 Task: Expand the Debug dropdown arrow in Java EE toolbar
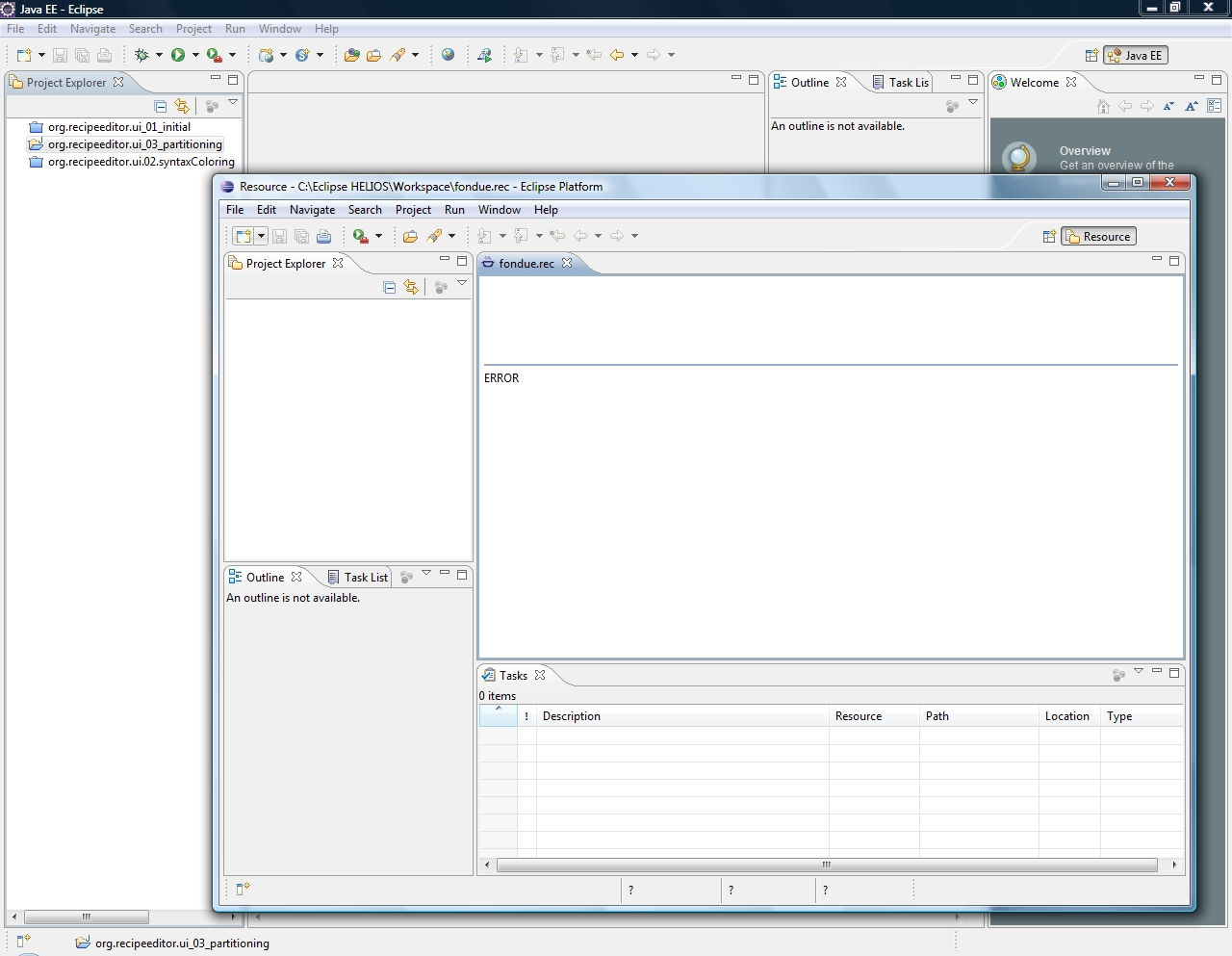point(159,55)
